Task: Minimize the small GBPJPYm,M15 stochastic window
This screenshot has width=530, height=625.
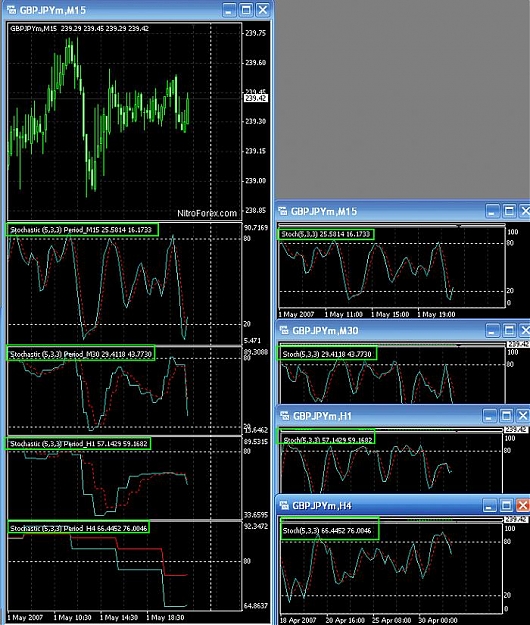Action: pyautogui.click(x=492, y=211)
